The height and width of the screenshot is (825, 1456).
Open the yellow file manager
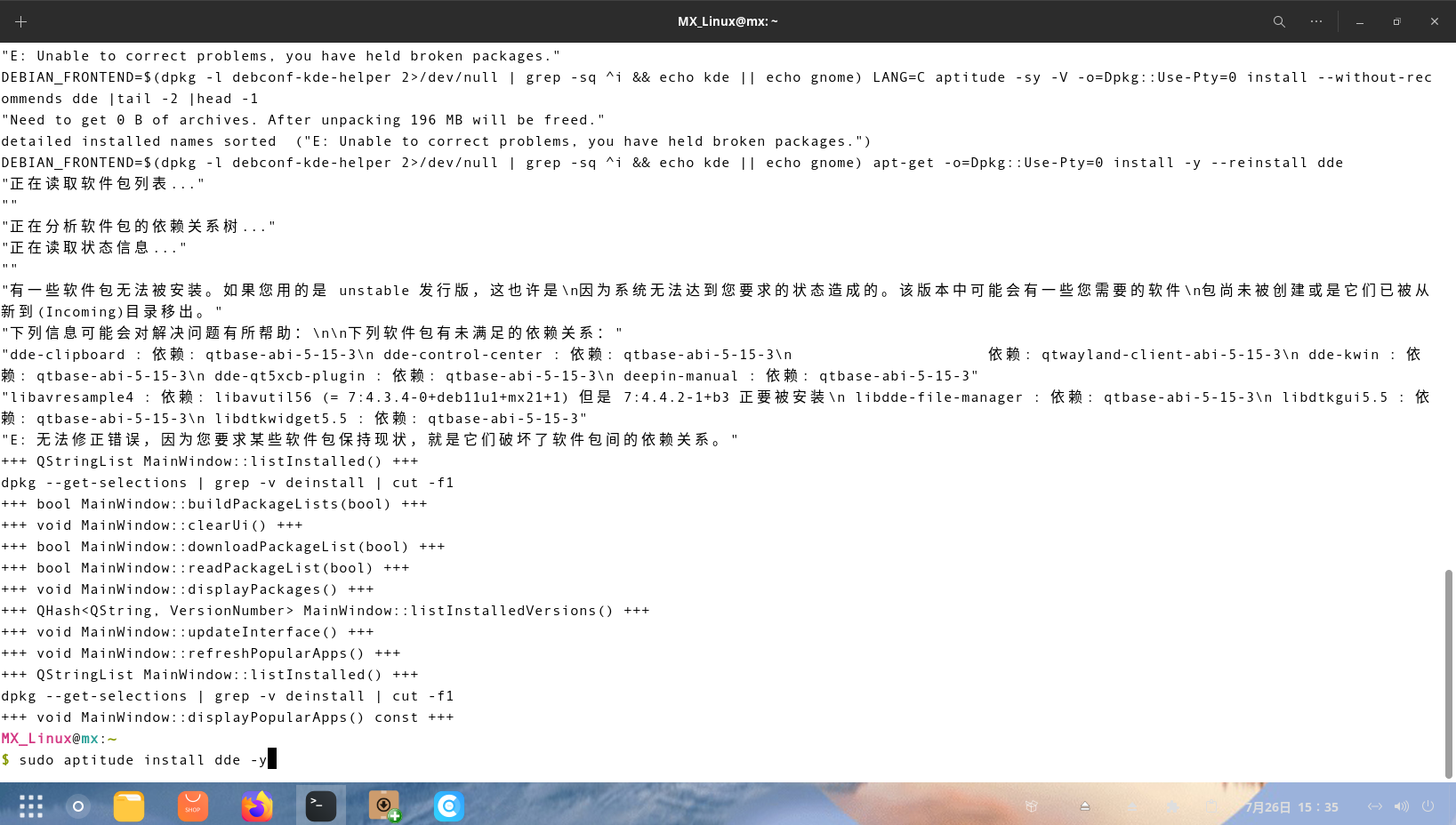point(129,806)
